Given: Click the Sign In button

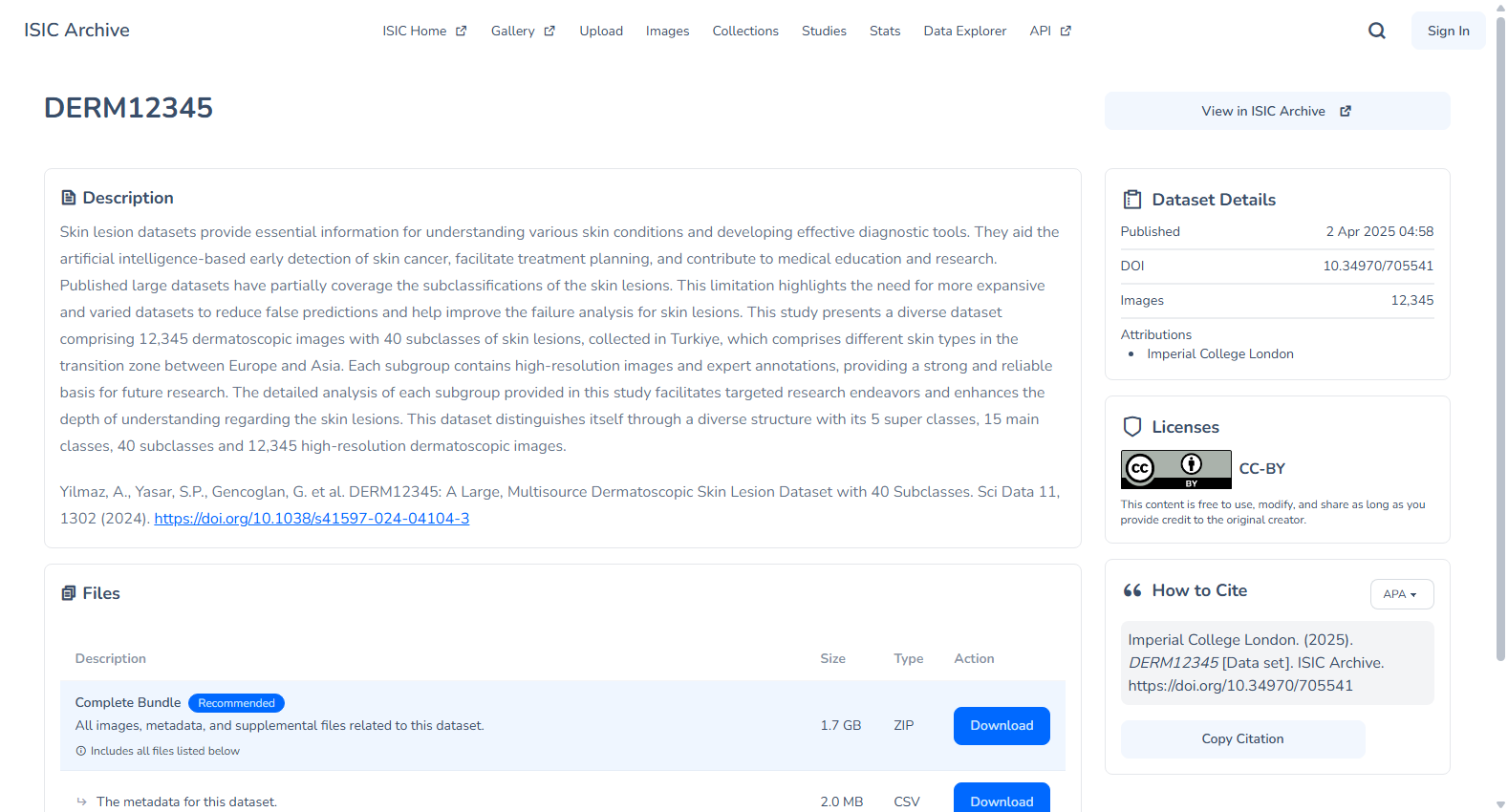Looking at the screenshot, I should 1449,31.
